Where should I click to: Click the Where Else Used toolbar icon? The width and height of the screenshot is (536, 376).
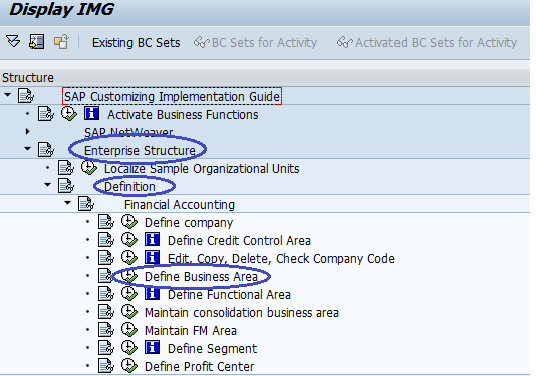37,42
